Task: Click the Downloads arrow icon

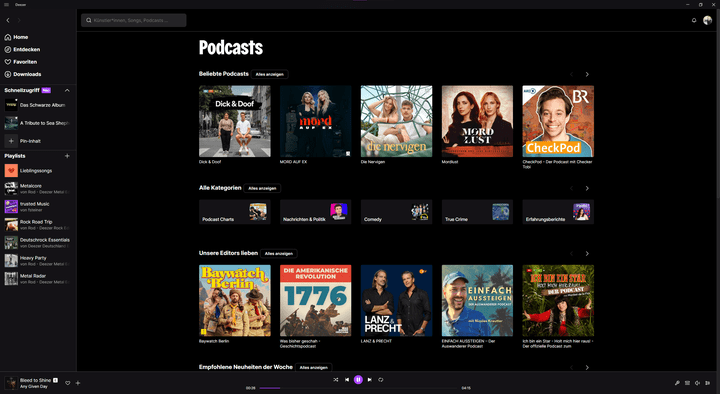Action: (8, 74)
